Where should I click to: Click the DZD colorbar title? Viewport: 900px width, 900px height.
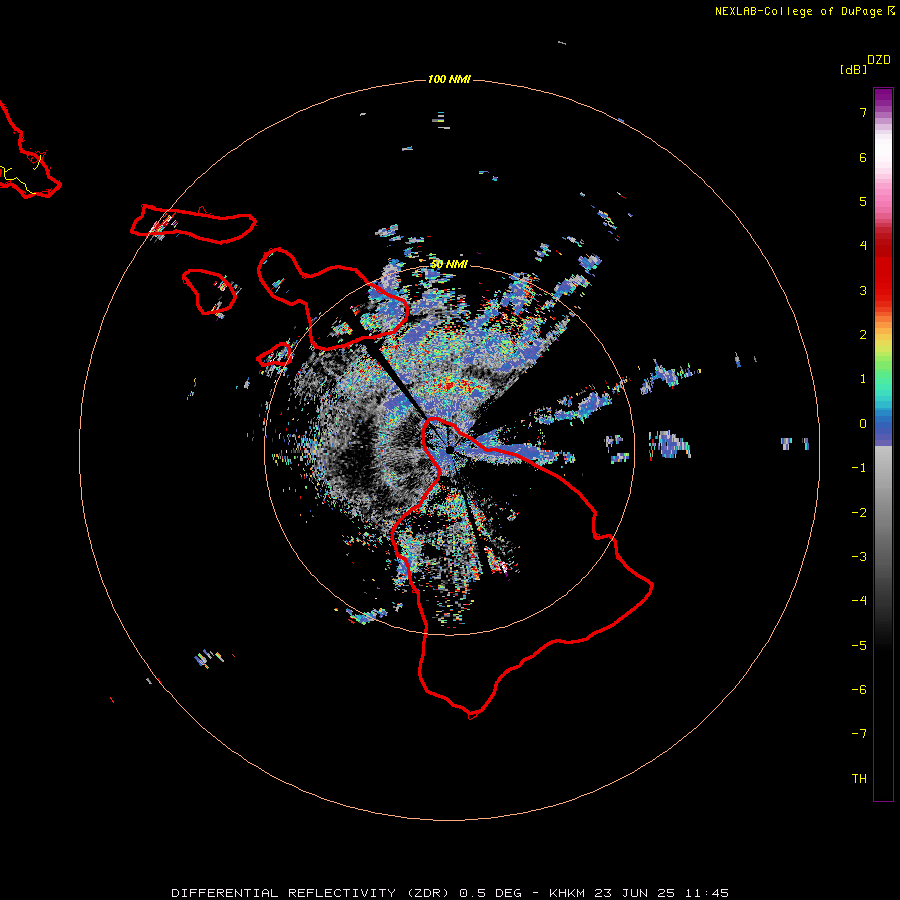tap(879, 60)
